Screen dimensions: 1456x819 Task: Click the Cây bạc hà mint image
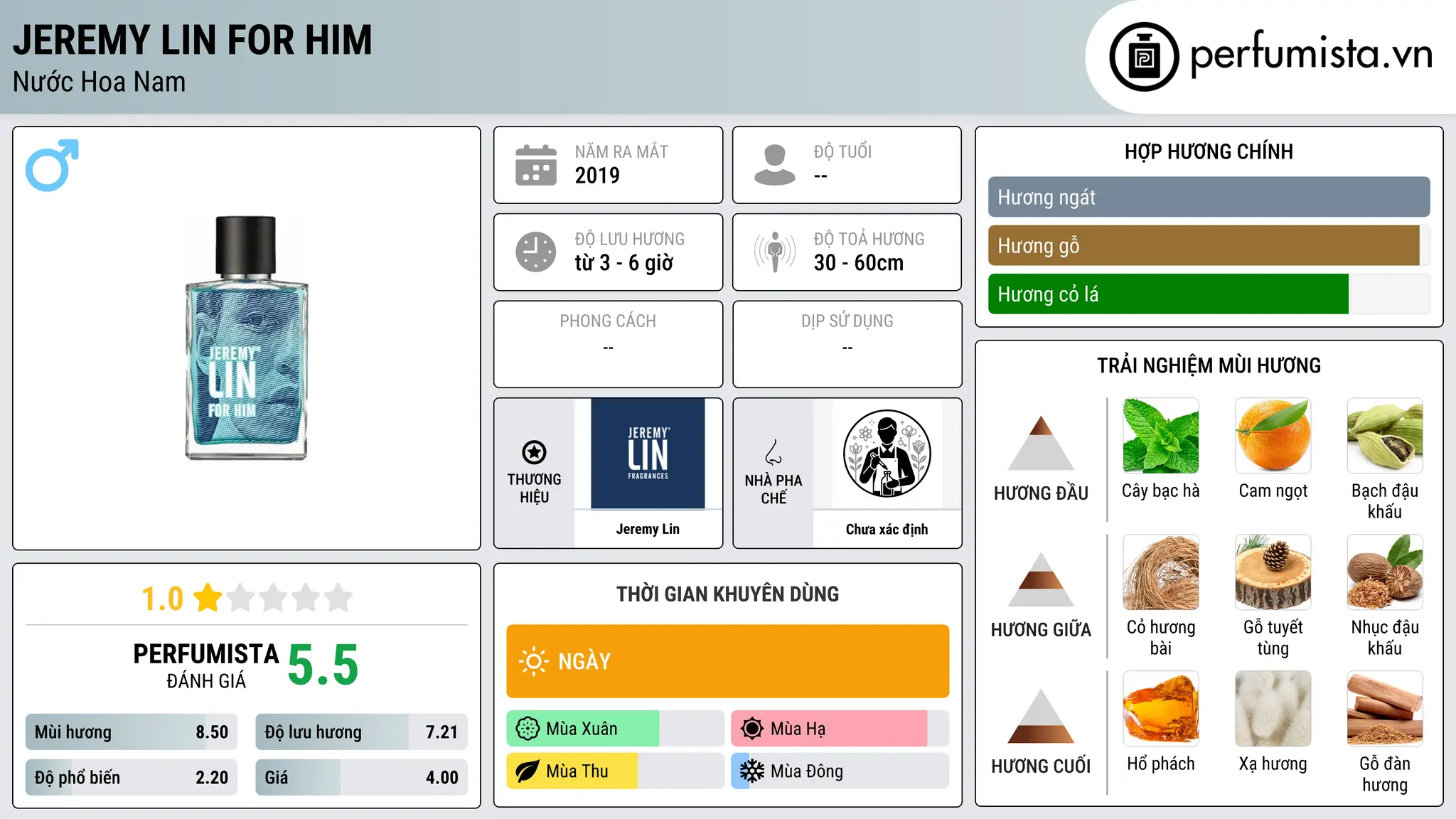click(1161, 436)
